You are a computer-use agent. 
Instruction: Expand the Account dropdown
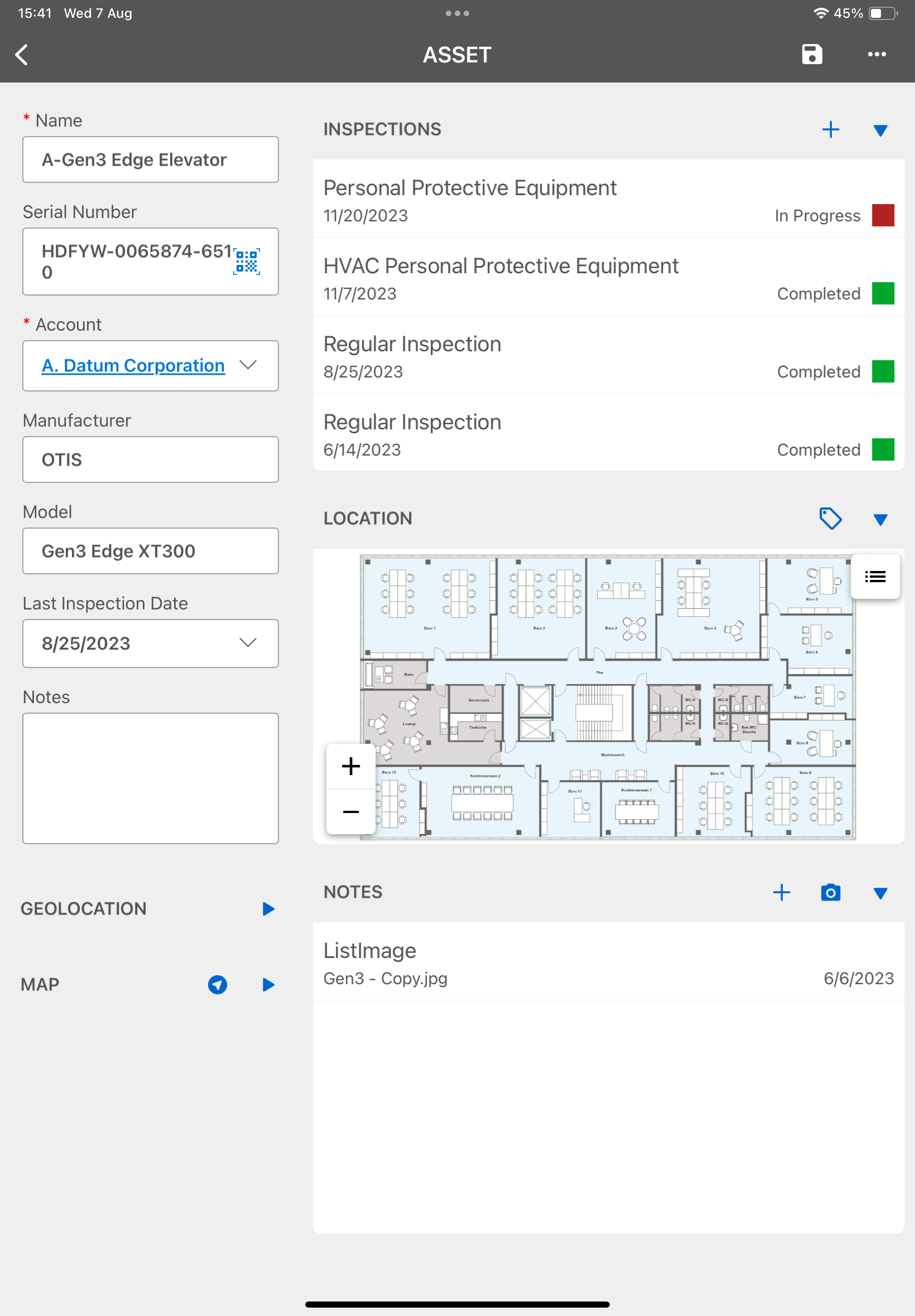[248, 365]
